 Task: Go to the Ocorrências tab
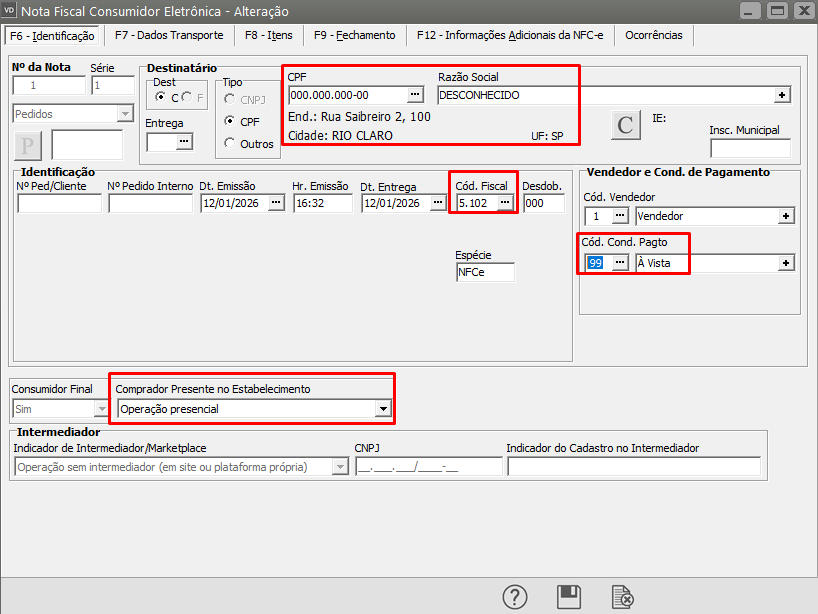[653, 35]
